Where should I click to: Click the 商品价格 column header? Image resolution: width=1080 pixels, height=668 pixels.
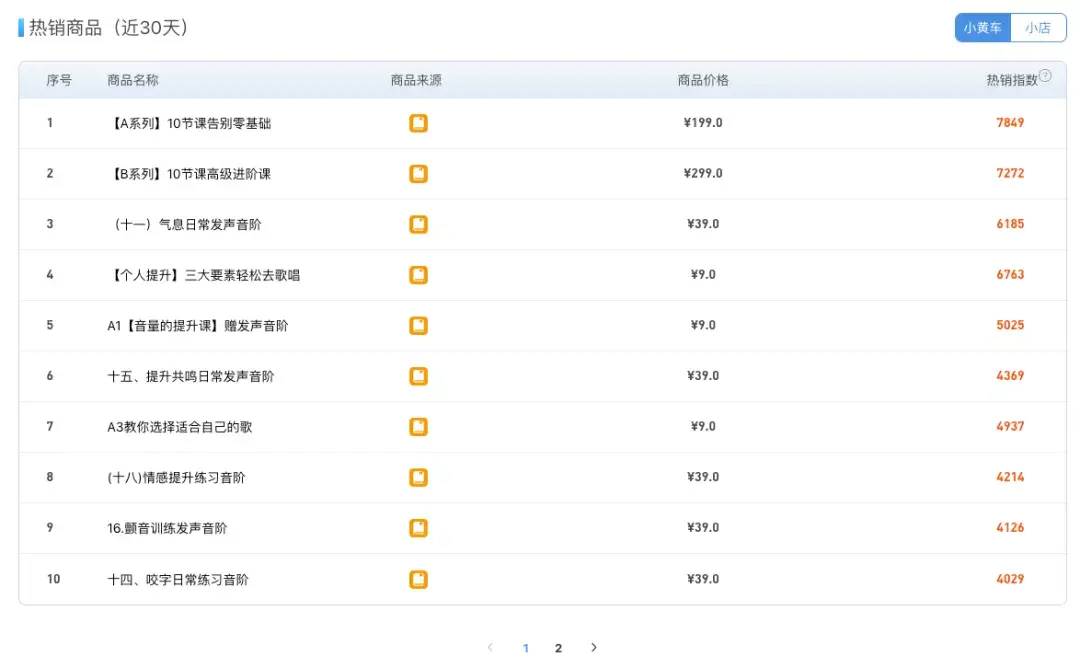(703, 80)
